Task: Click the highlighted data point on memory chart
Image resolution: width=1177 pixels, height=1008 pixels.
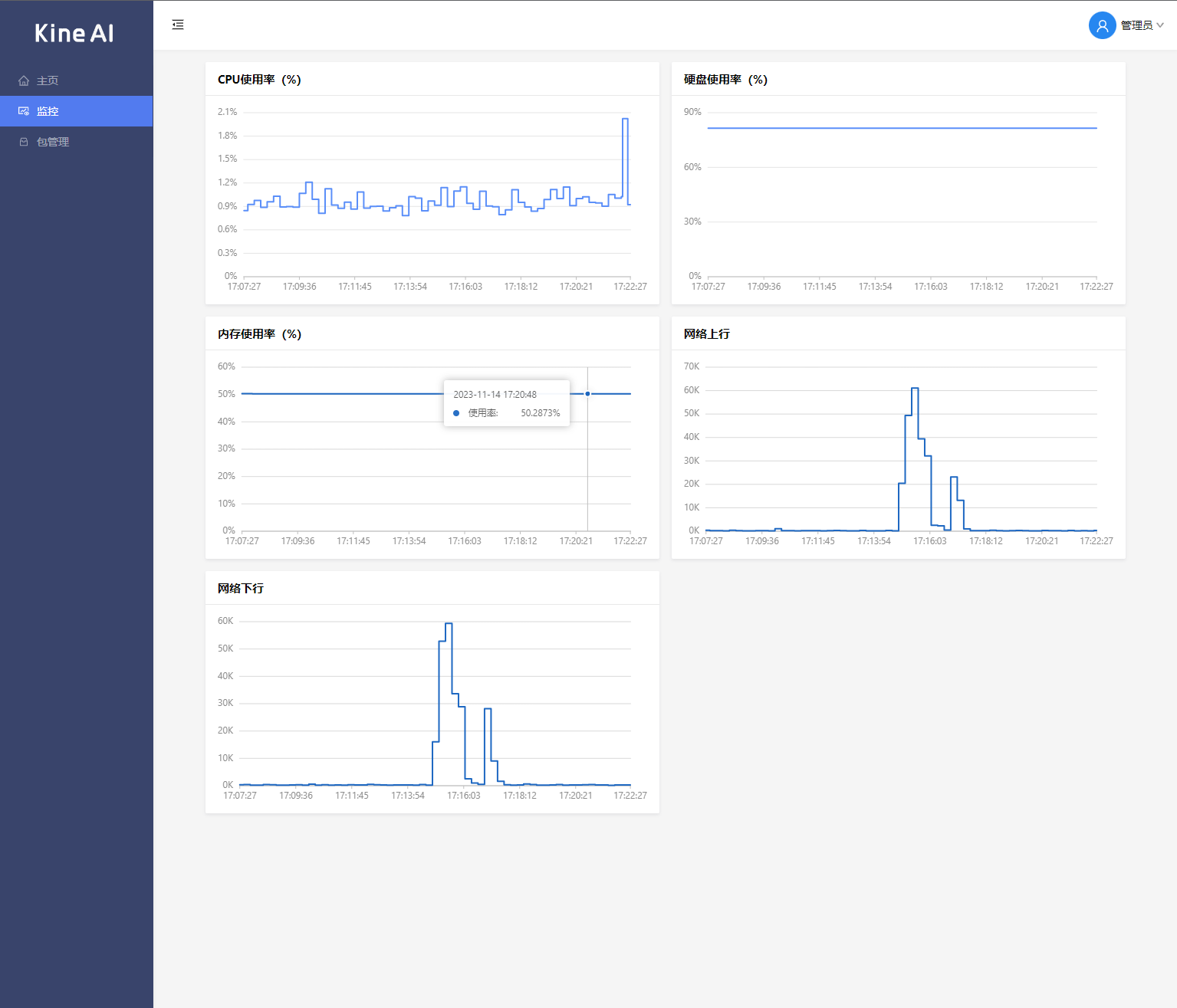Action: pos(587,394)
